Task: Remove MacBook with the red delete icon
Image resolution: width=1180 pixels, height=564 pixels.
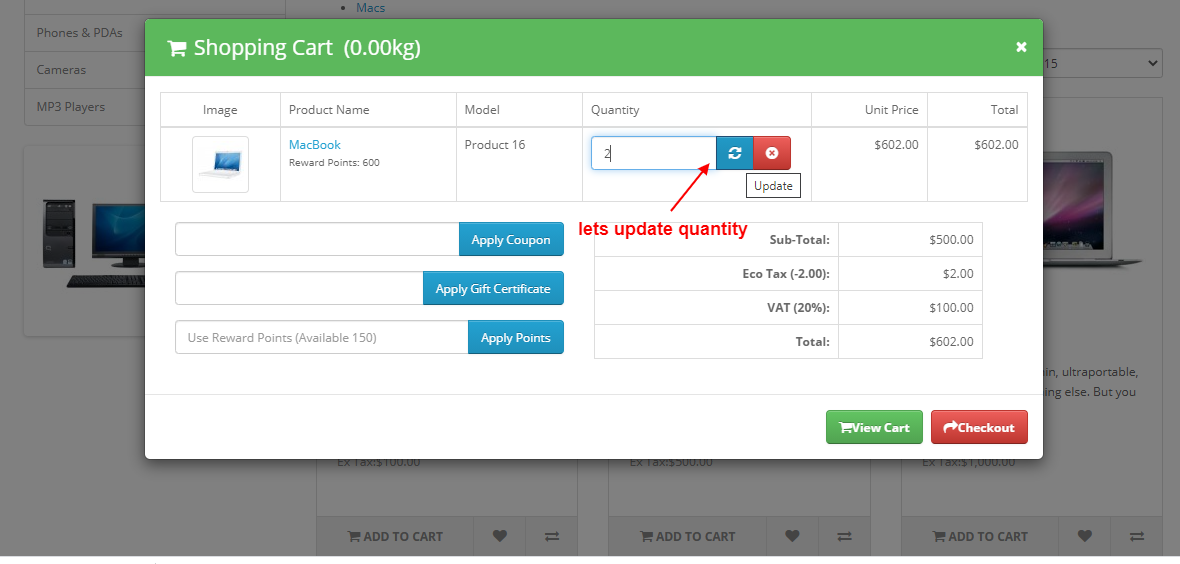Action: pos(771,153)
